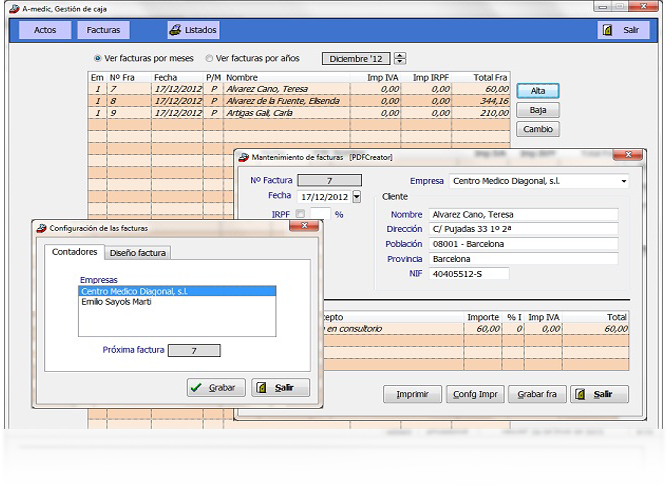Click the door icon on the invoice dialog's Salir
This screenshot has width=668, height=489.
click(x=580, y=394)
